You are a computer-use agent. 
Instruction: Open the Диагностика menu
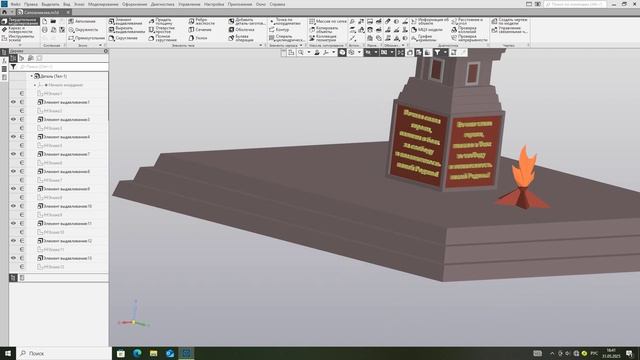162,4
